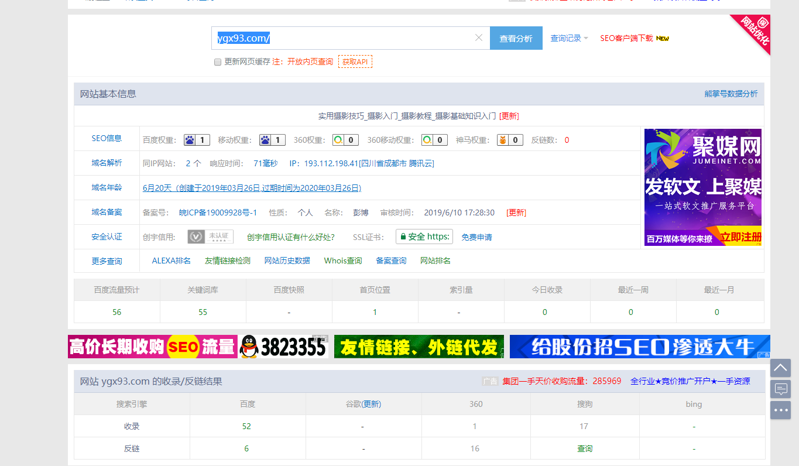Image resolution: width=799 pixels, height=466 pixels.
Task: Click the 更新 link beside the site title
Action: (509, 116)
